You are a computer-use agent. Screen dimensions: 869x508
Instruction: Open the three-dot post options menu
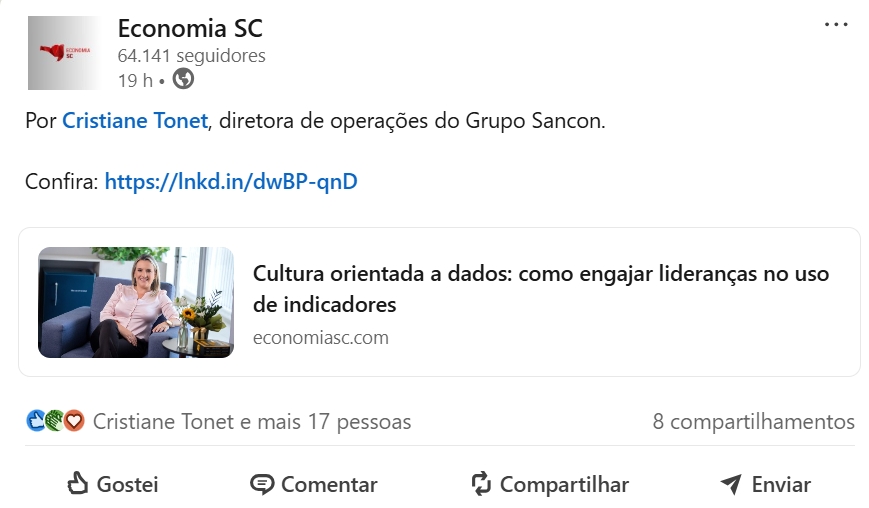tap(836, 25)
